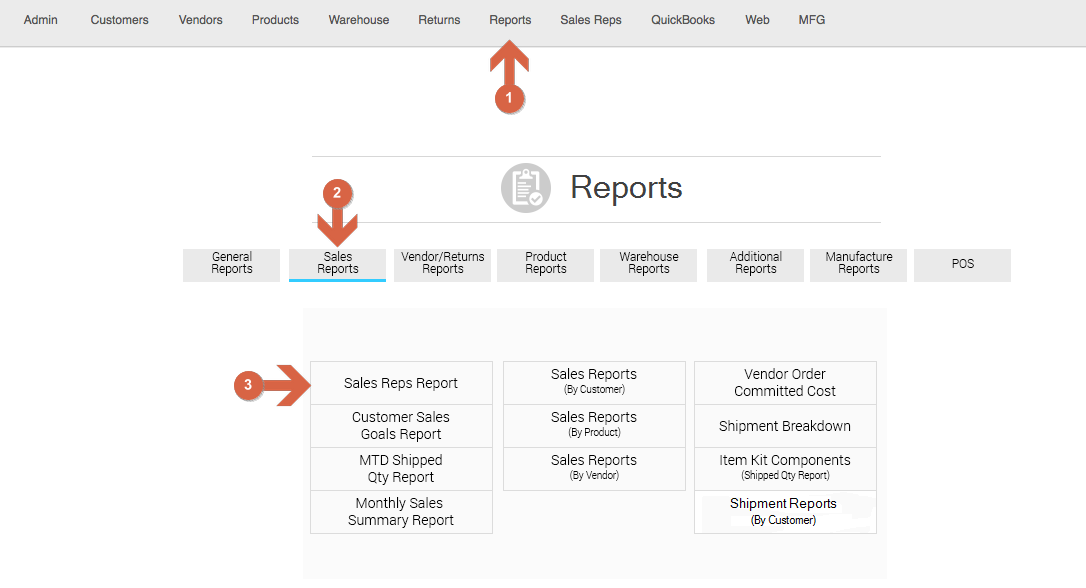1086x588 pixels.
Task: Open the Customers menu
Action: [119, 20]
